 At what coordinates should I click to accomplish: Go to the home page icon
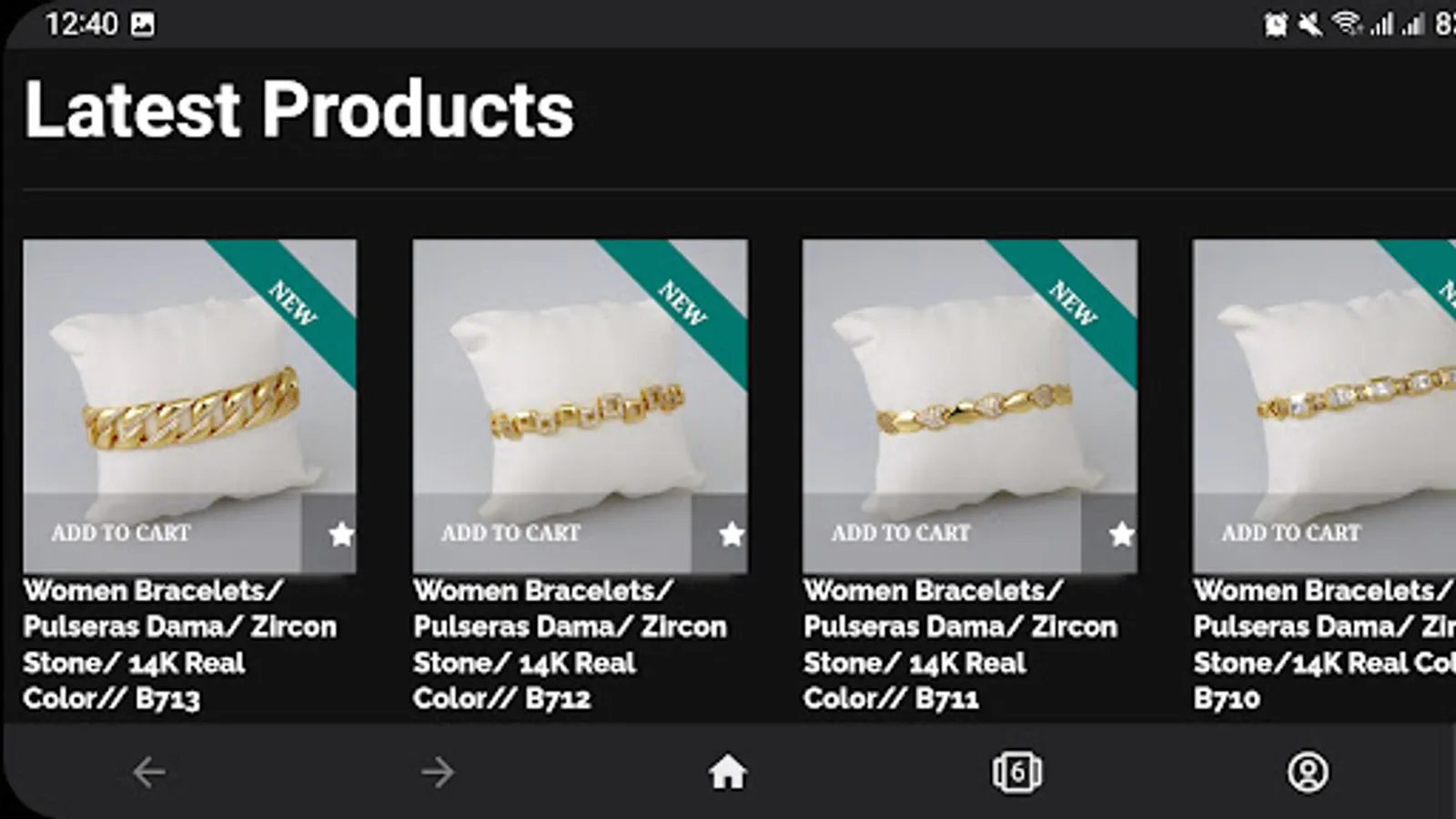coord(727,773)
